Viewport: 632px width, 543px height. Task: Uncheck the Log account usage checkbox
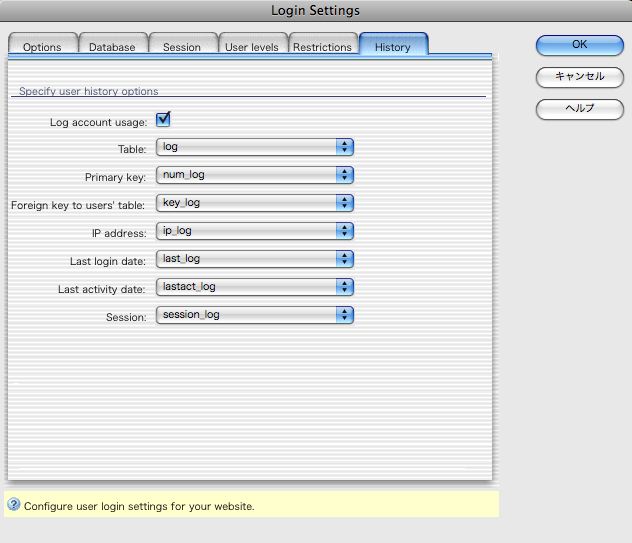(x=163, y=120)
